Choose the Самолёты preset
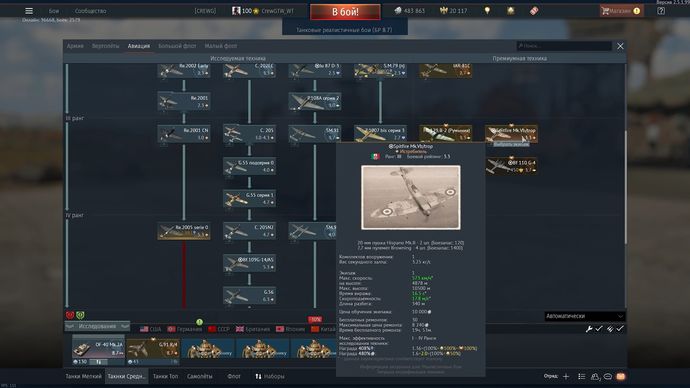Image resolution: width=690 pixels, height=388 pixels. (199, 377)
